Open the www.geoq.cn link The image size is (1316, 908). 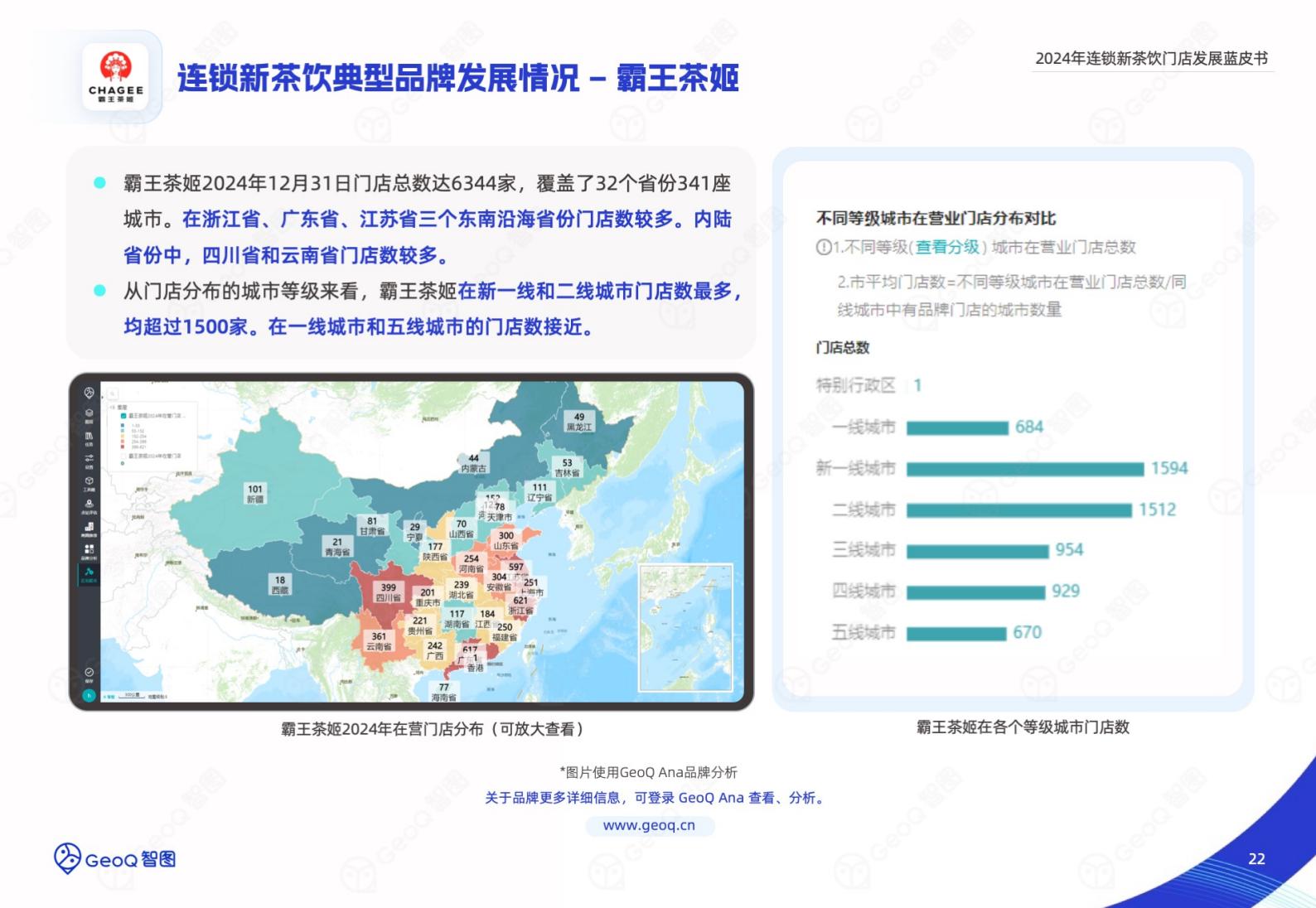point(649,825)
